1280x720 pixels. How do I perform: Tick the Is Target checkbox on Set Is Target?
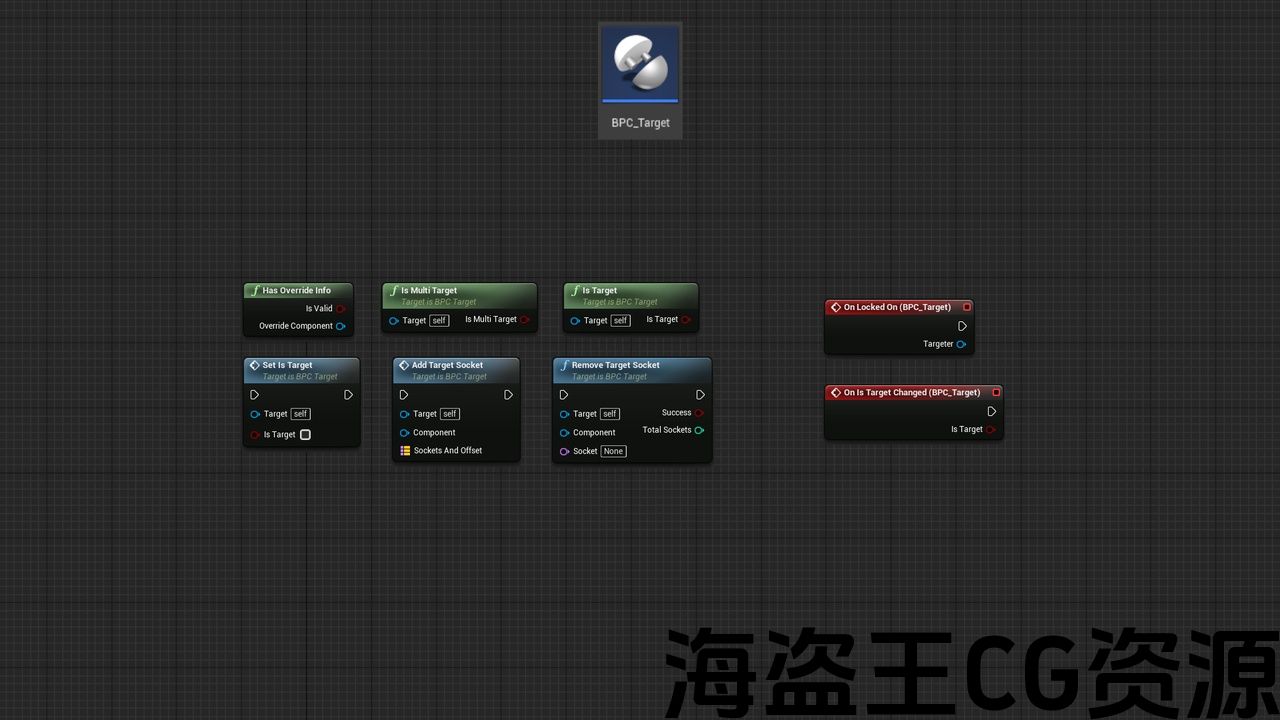point(305,435)
